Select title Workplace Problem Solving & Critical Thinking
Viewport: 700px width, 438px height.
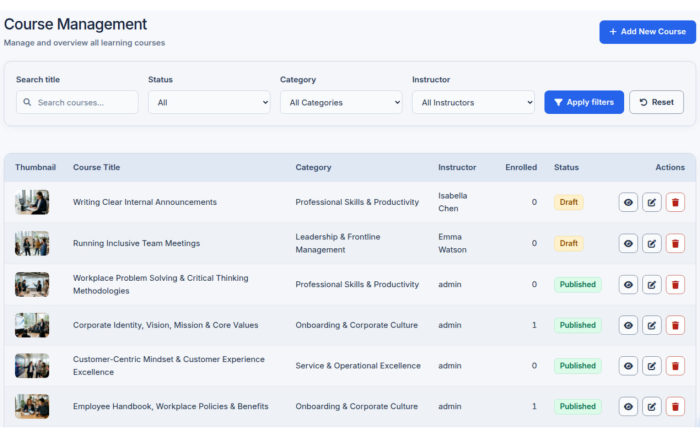[x=161, y=284]
